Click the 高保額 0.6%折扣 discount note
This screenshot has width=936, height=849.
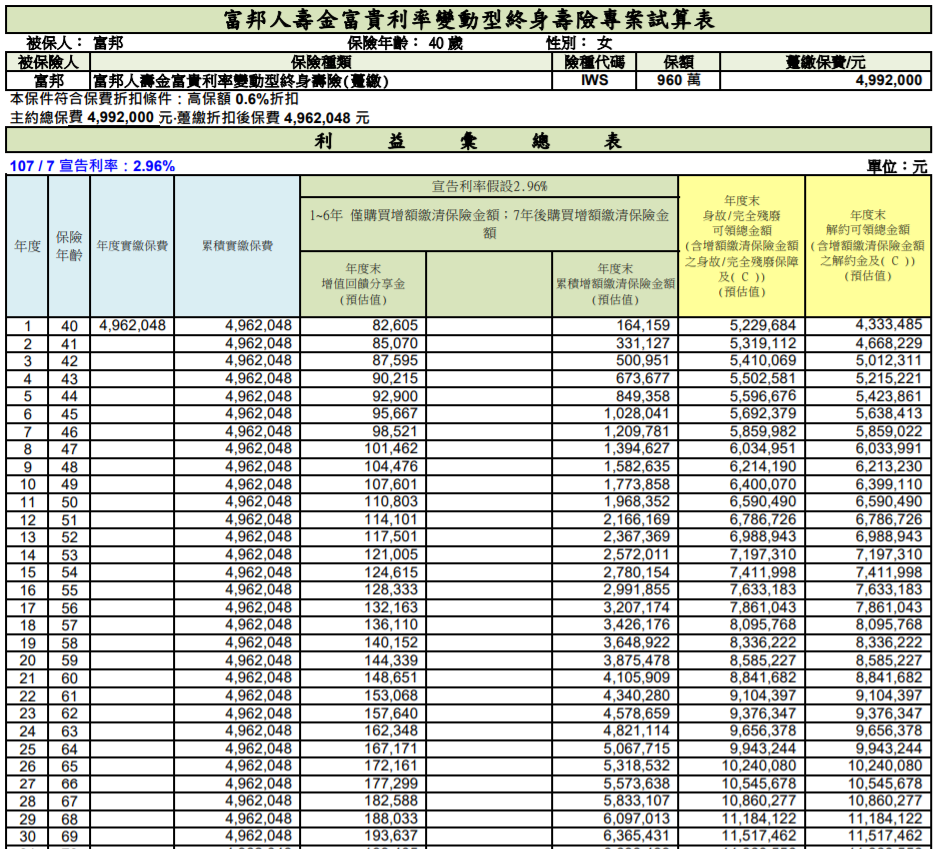point(243,99)
